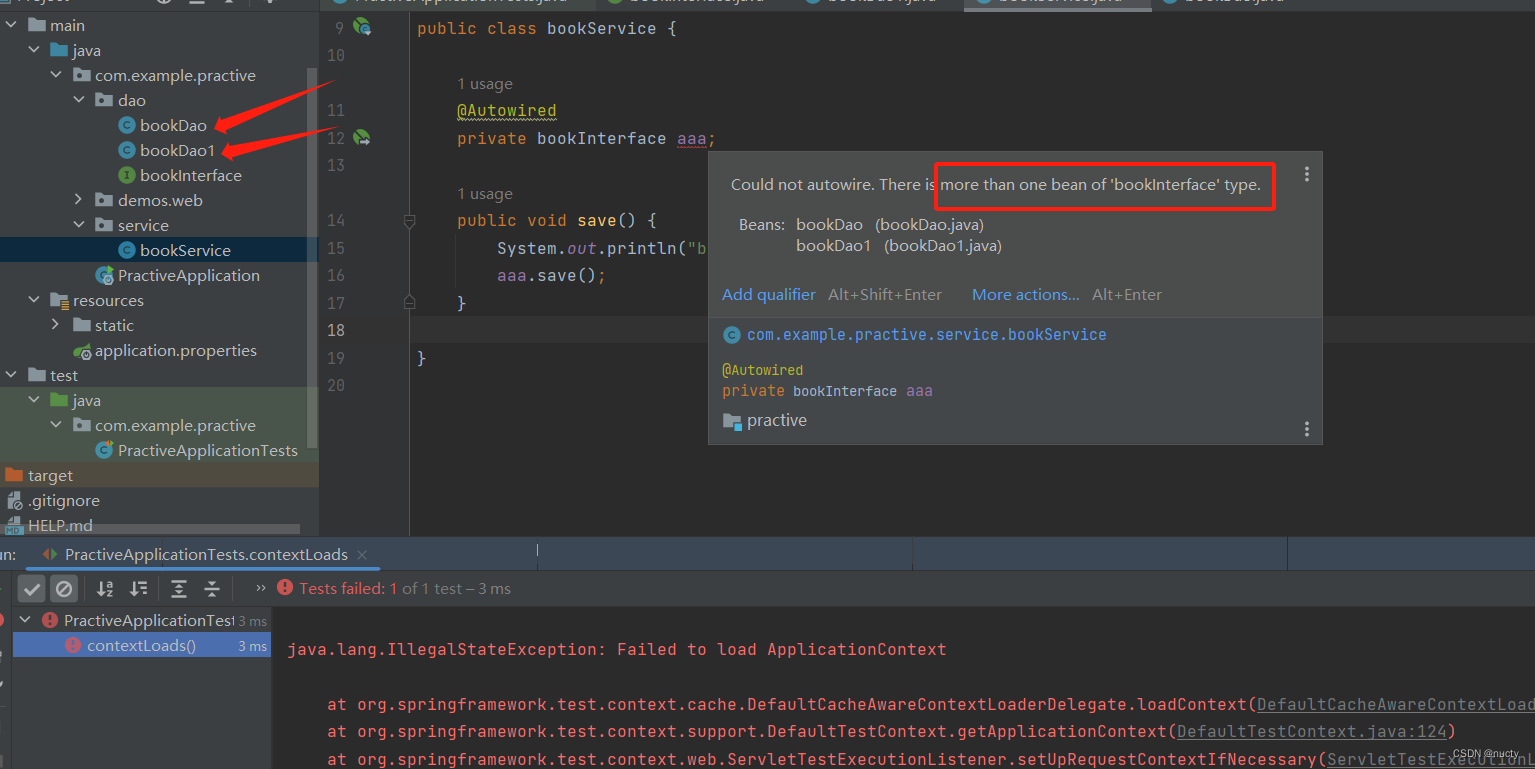Screen dimensions: 1535x769
Task: Open PractiveApplicationTests in project tree
Action: click(x=208, y=450)
